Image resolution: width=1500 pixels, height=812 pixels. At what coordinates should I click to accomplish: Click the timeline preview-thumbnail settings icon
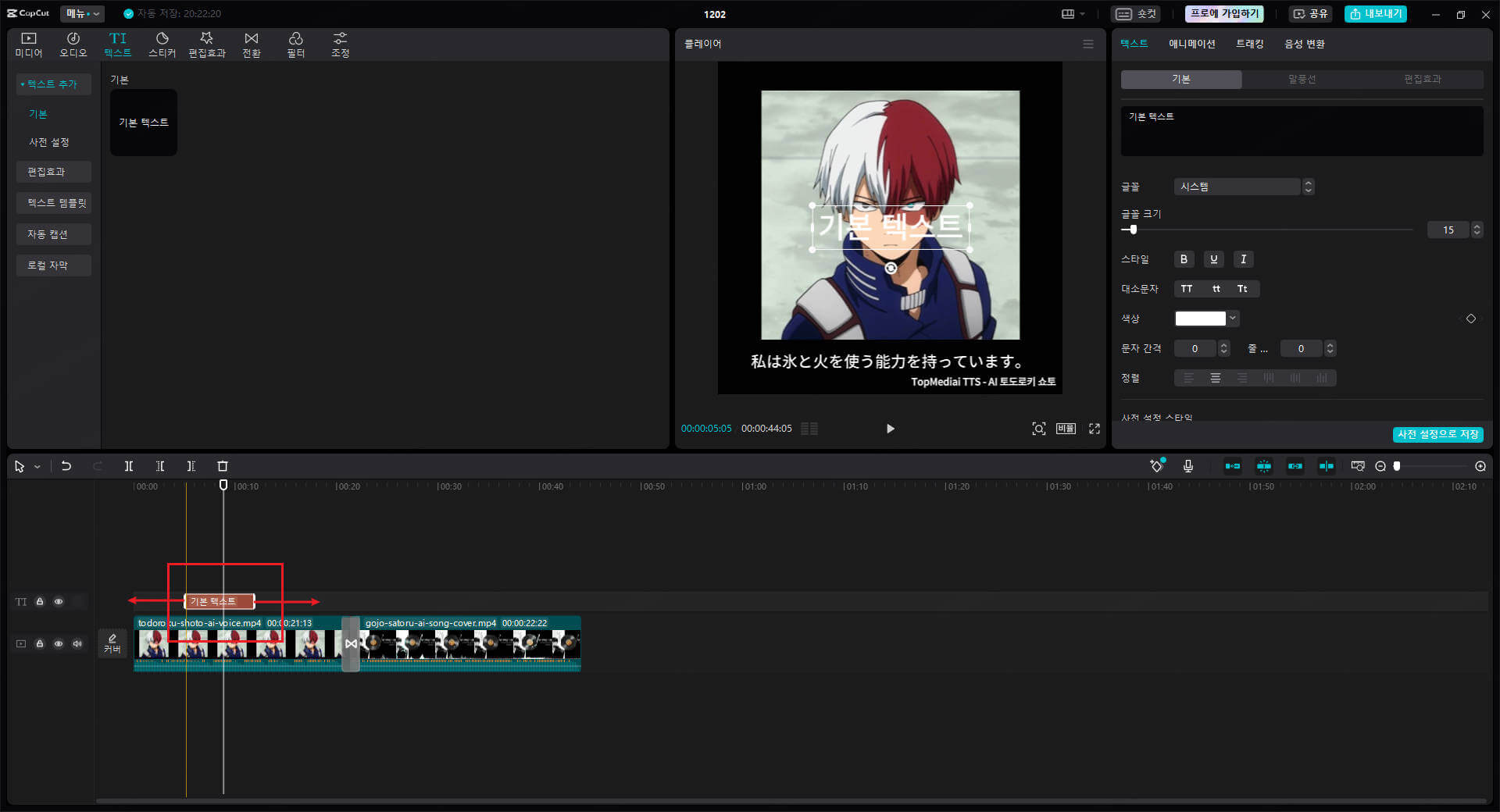tap(1358, 466)
